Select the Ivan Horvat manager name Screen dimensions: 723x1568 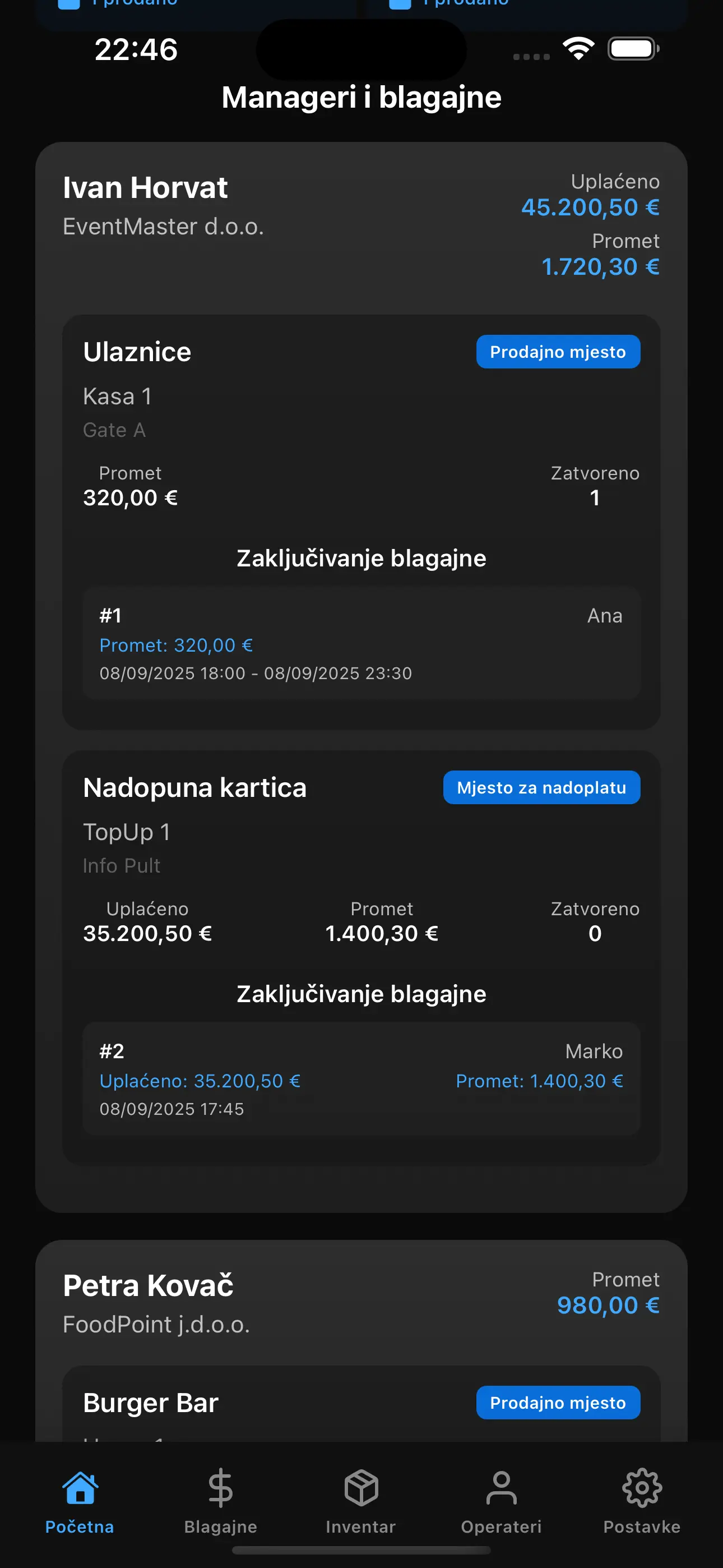tap(146, 187)
